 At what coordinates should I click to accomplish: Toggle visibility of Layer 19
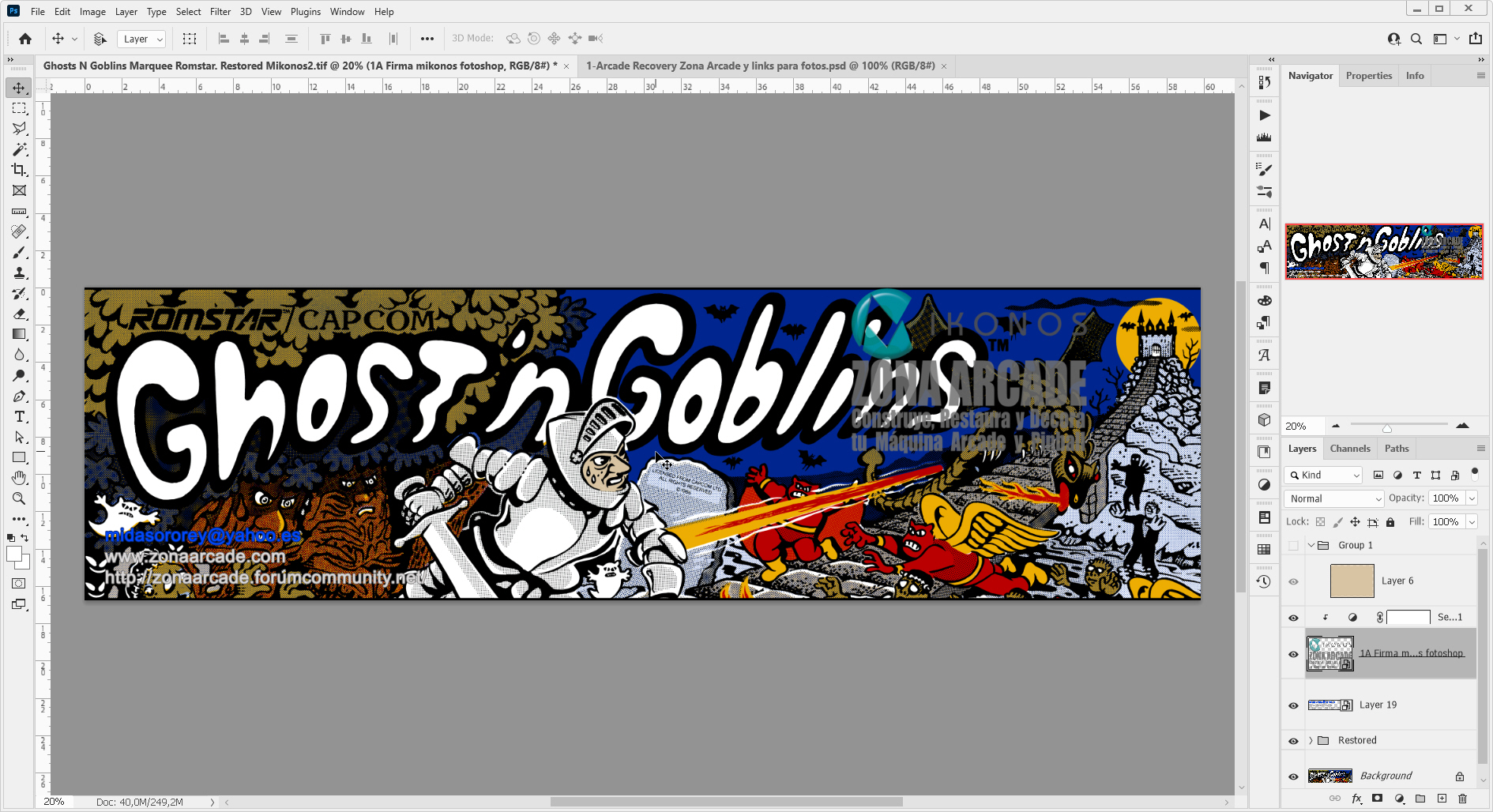click(x=1293, y=705)
